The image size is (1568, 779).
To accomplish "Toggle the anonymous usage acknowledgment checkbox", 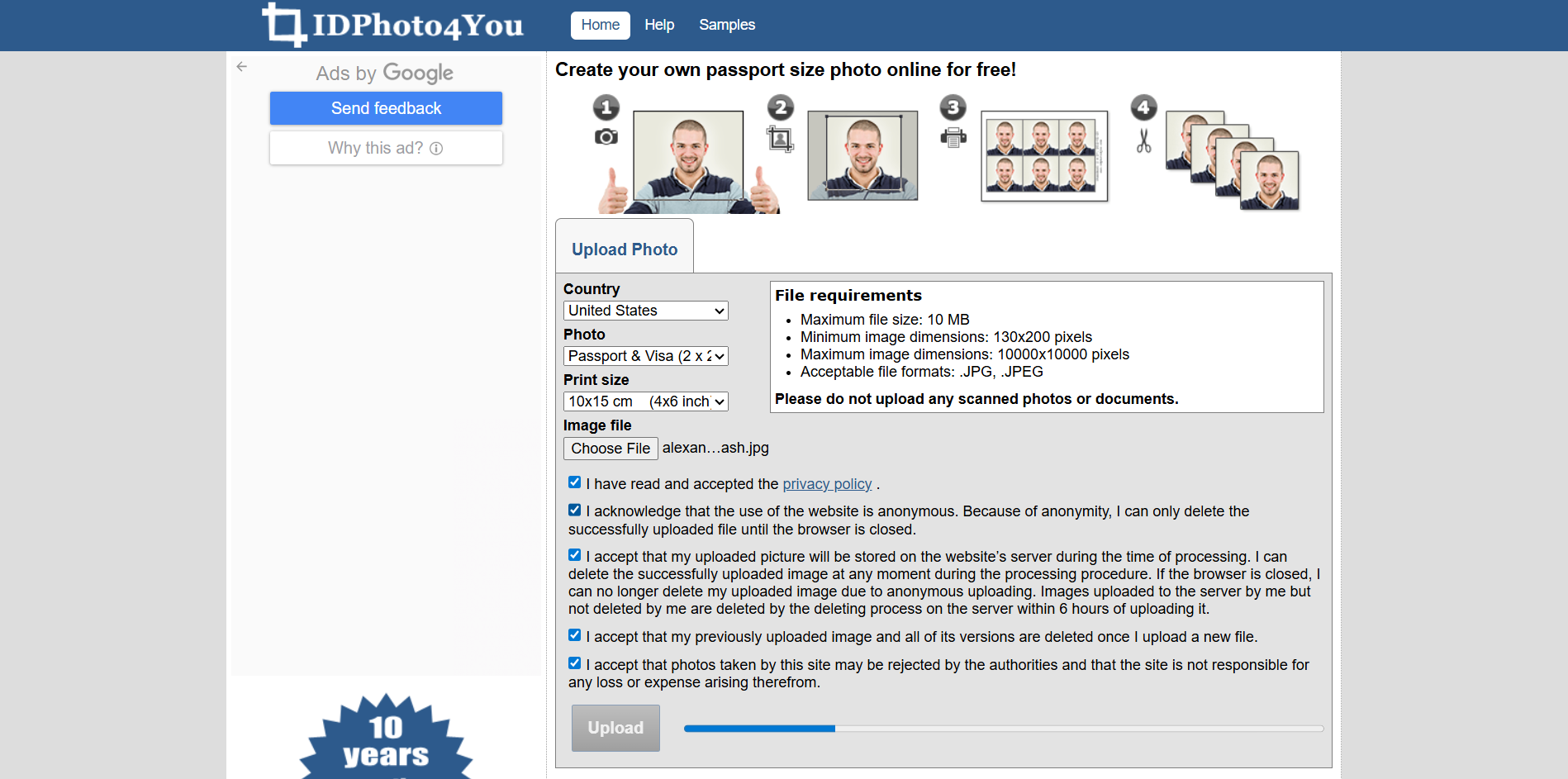I will [574, 510].
